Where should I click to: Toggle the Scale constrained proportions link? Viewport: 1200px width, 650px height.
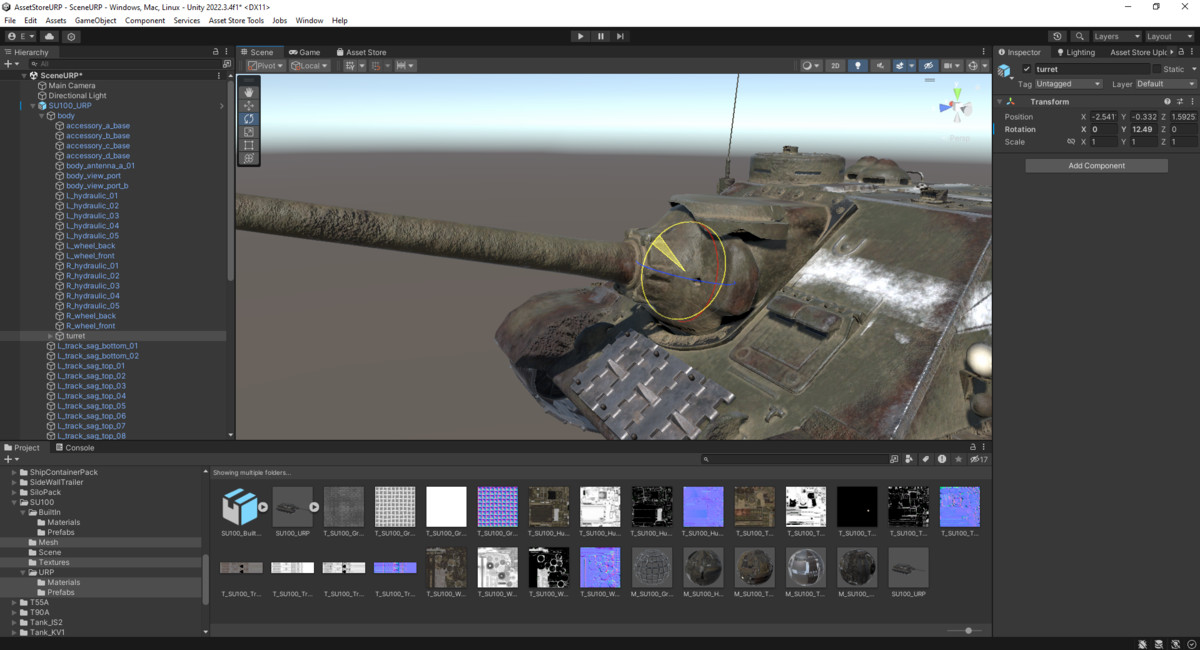[1071, 142]
